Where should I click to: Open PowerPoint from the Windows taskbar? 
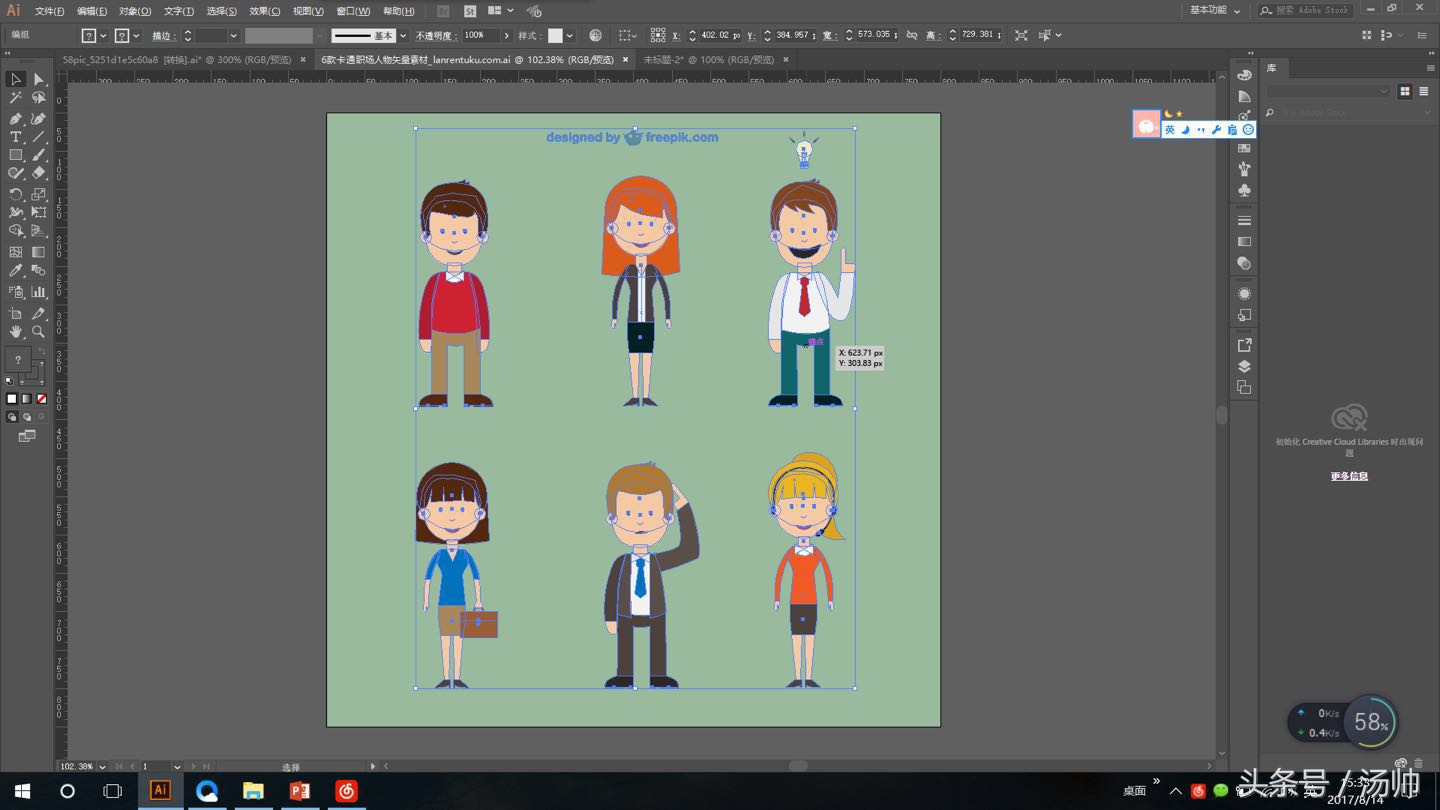point(299,790)
